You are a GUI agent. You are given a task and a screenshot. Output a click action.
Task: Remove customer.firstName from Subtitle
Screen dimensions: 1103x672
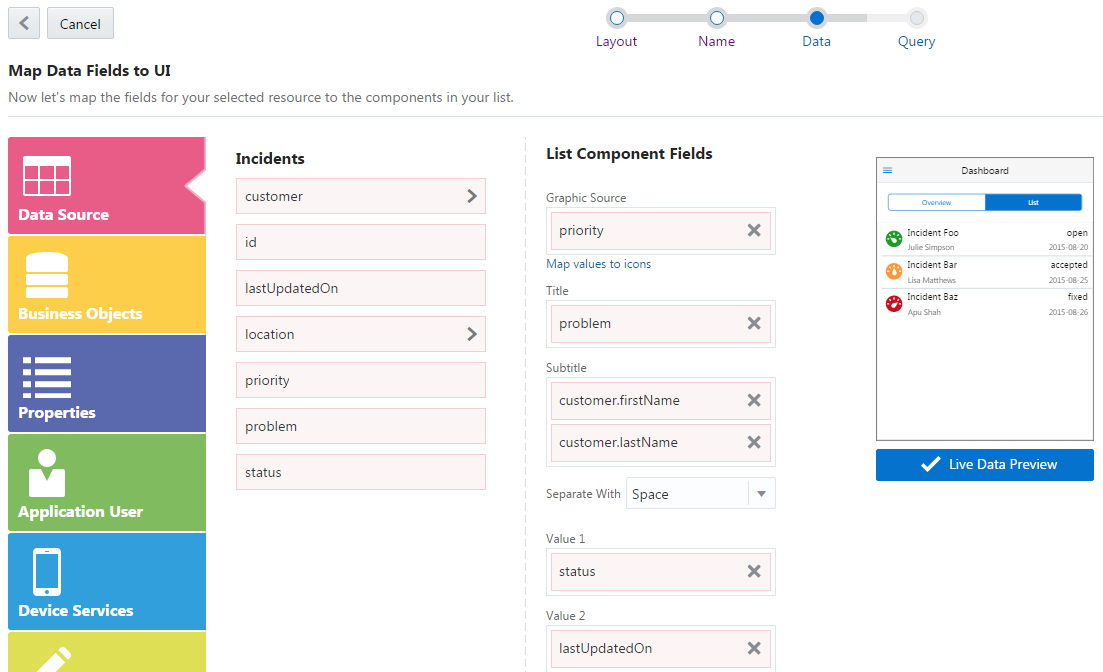754,401
